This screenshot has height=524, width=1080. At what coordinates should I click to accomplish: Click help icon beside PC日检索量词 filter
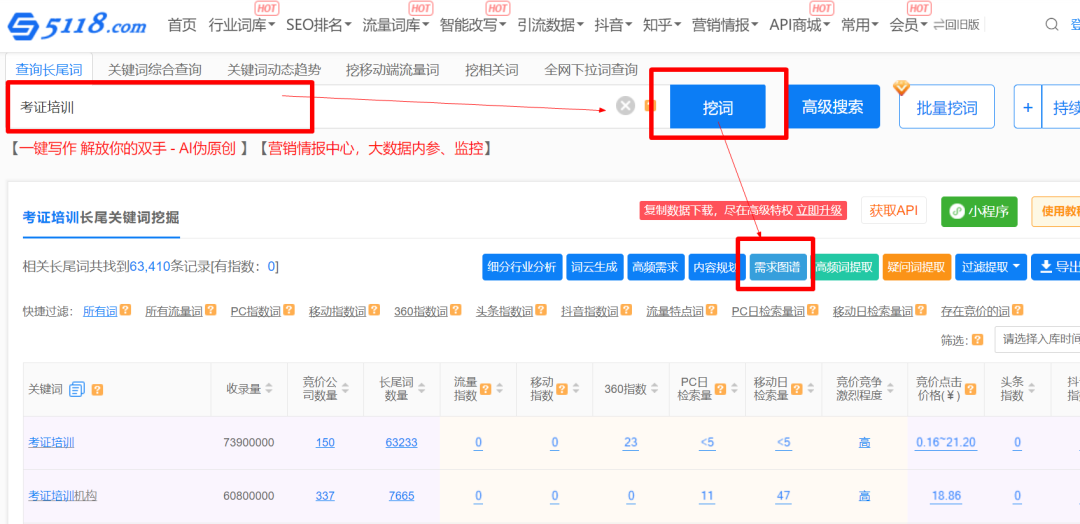pos(813,311)
